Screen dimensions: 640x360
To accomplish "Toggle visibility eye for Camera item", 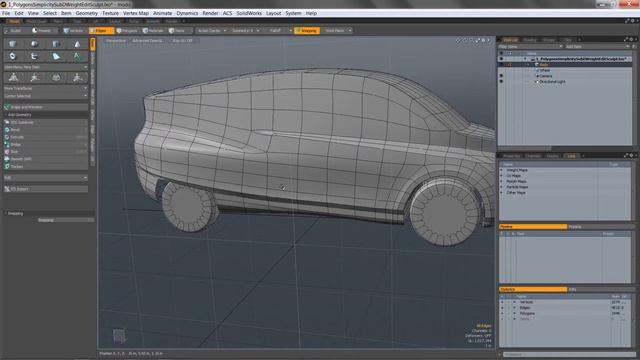I will (x=501, y=76).
